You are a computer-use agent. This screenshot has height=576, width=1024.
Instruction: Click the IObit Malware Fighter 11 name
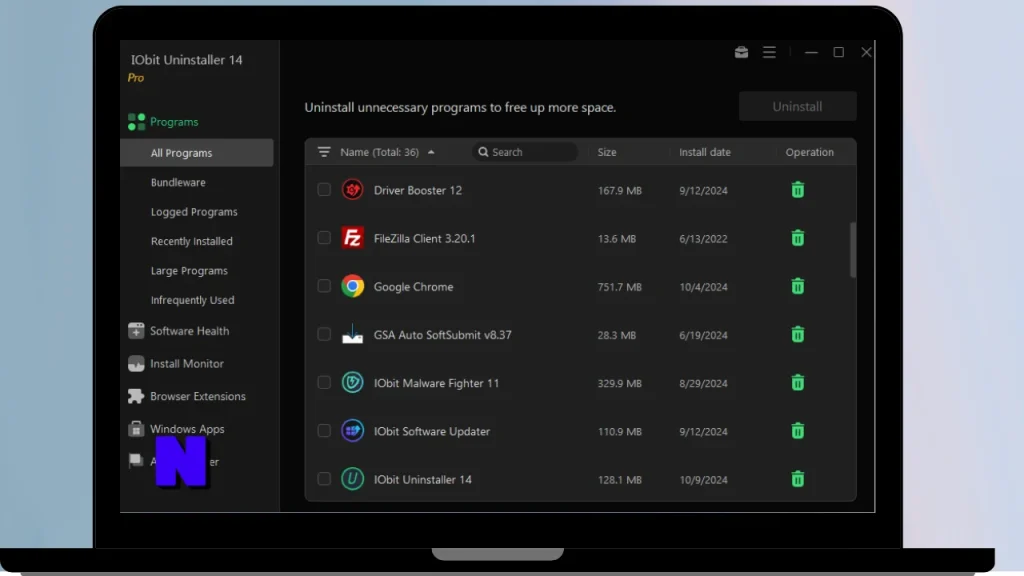coord(436,383)
